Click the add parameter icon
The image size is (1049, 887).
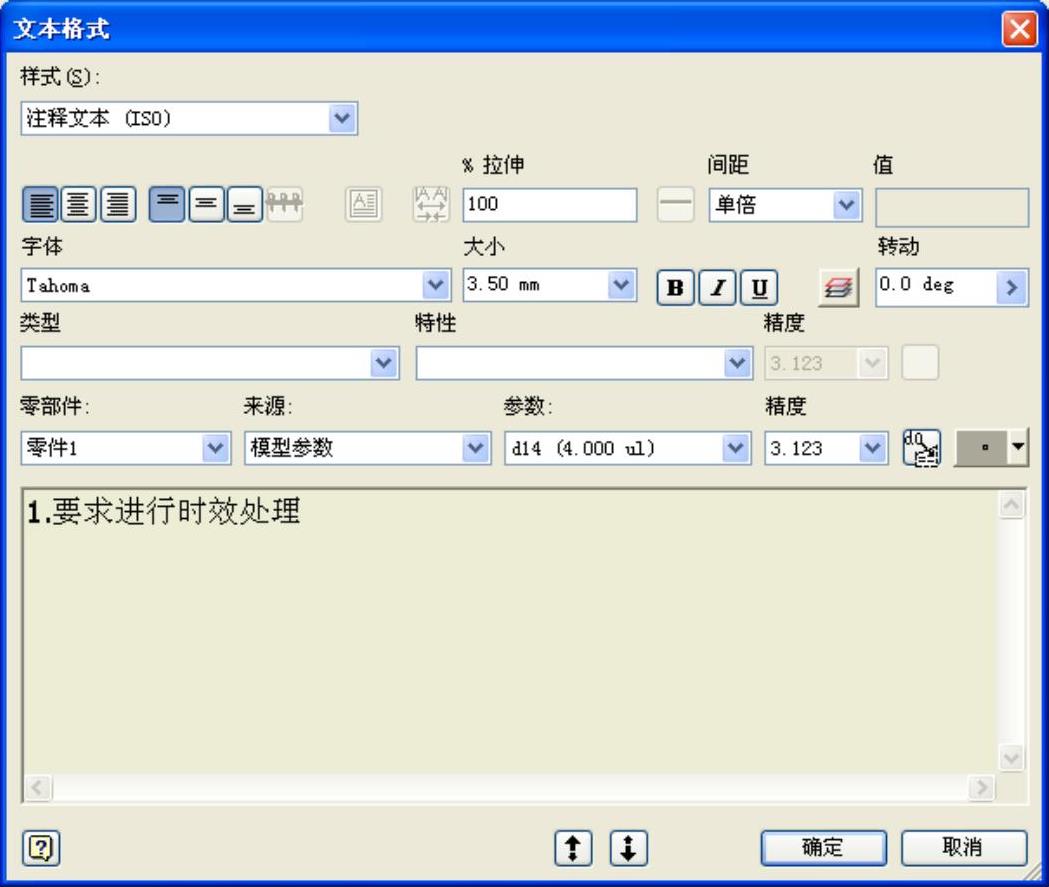coord(921,448)
